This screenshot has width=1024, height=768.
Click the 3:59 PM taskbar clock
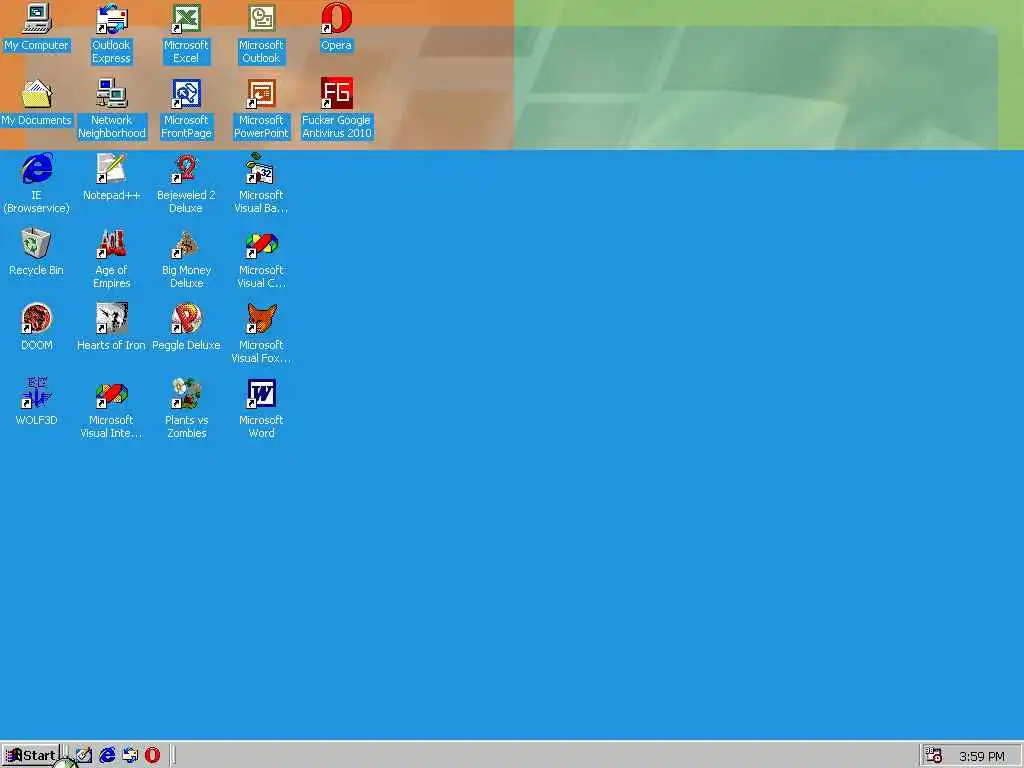click(x=981, y=757)
